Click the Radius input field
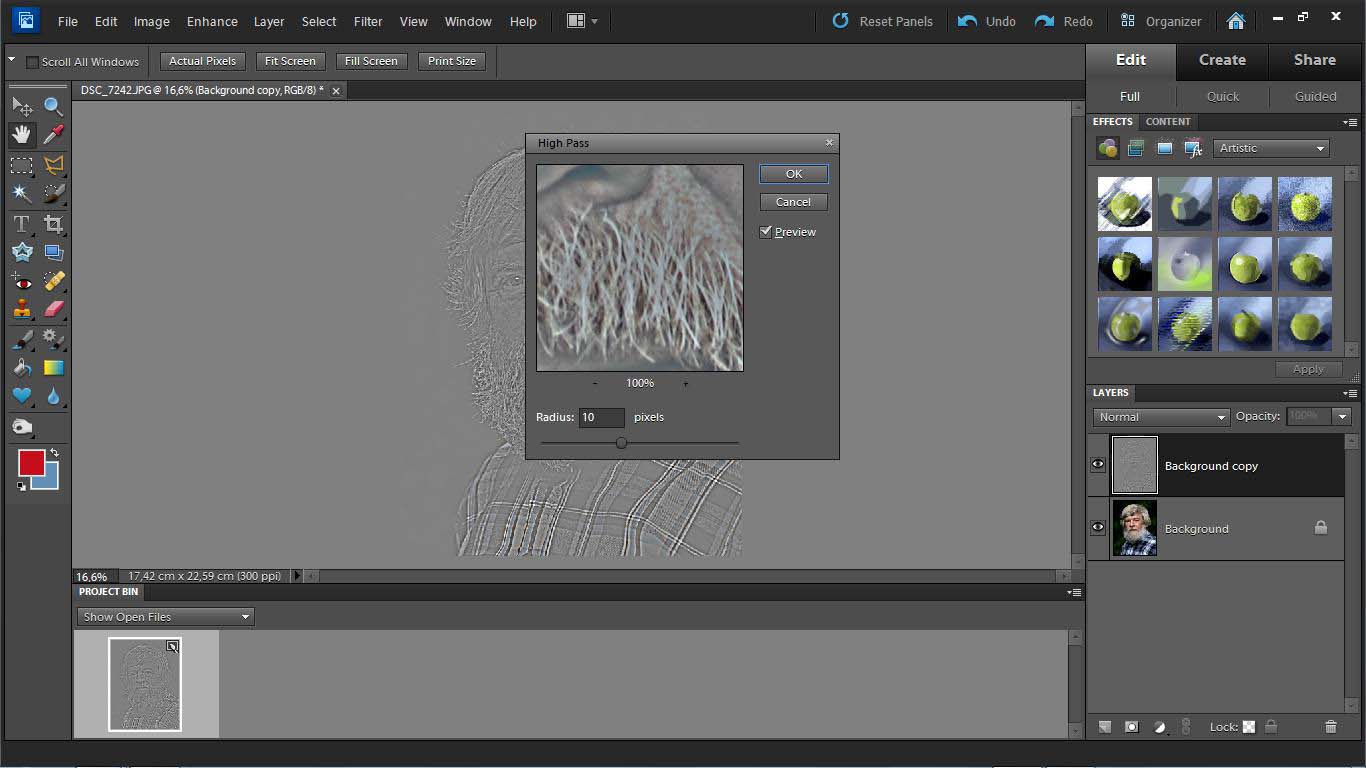Image resolution: width=1366 pixels, height=768 pixels. (601, 417)
